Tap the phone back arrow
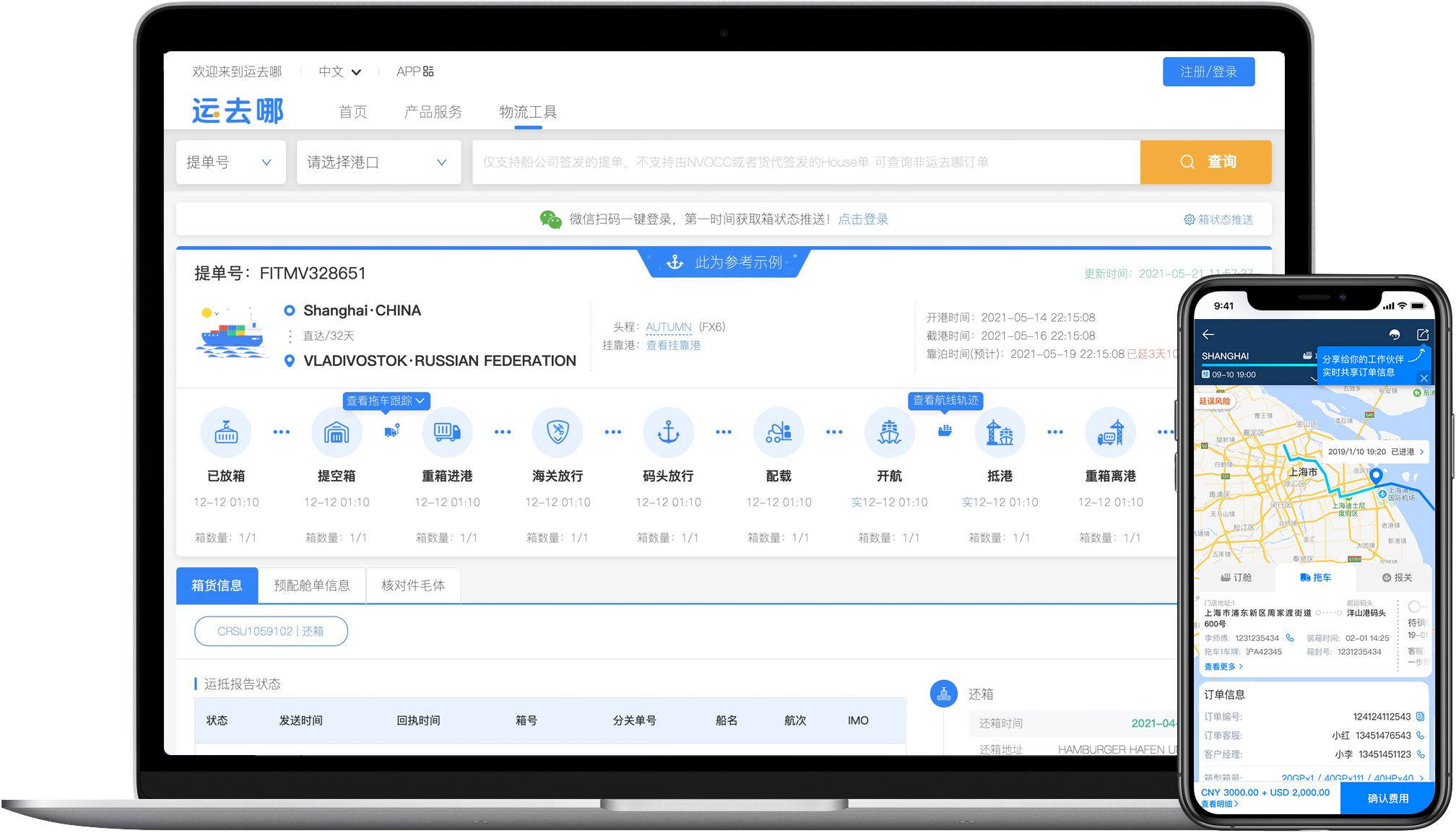 [x=1208, y=334]
